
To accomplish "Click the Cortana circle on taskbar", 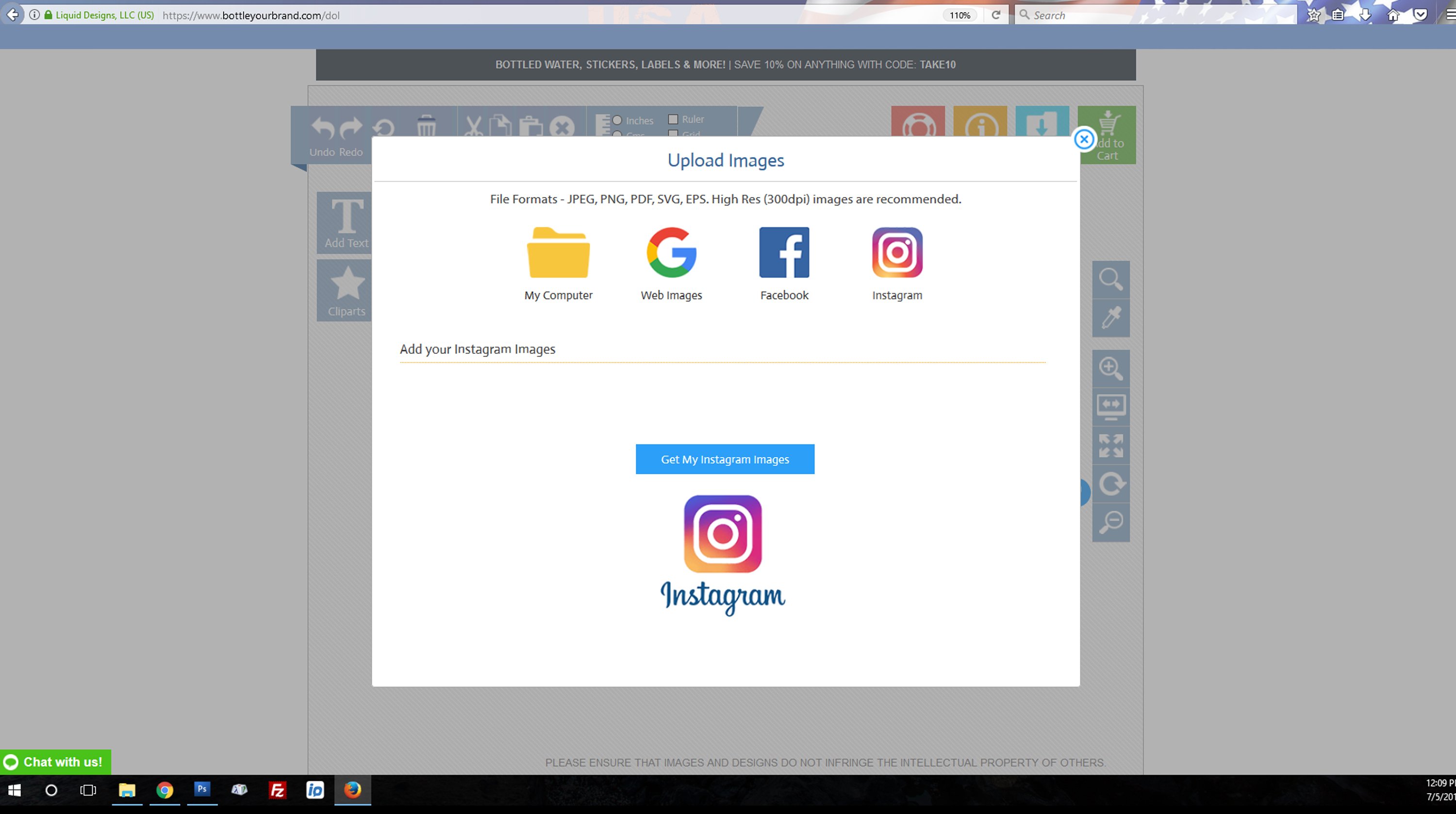I will tap(51, 790).
